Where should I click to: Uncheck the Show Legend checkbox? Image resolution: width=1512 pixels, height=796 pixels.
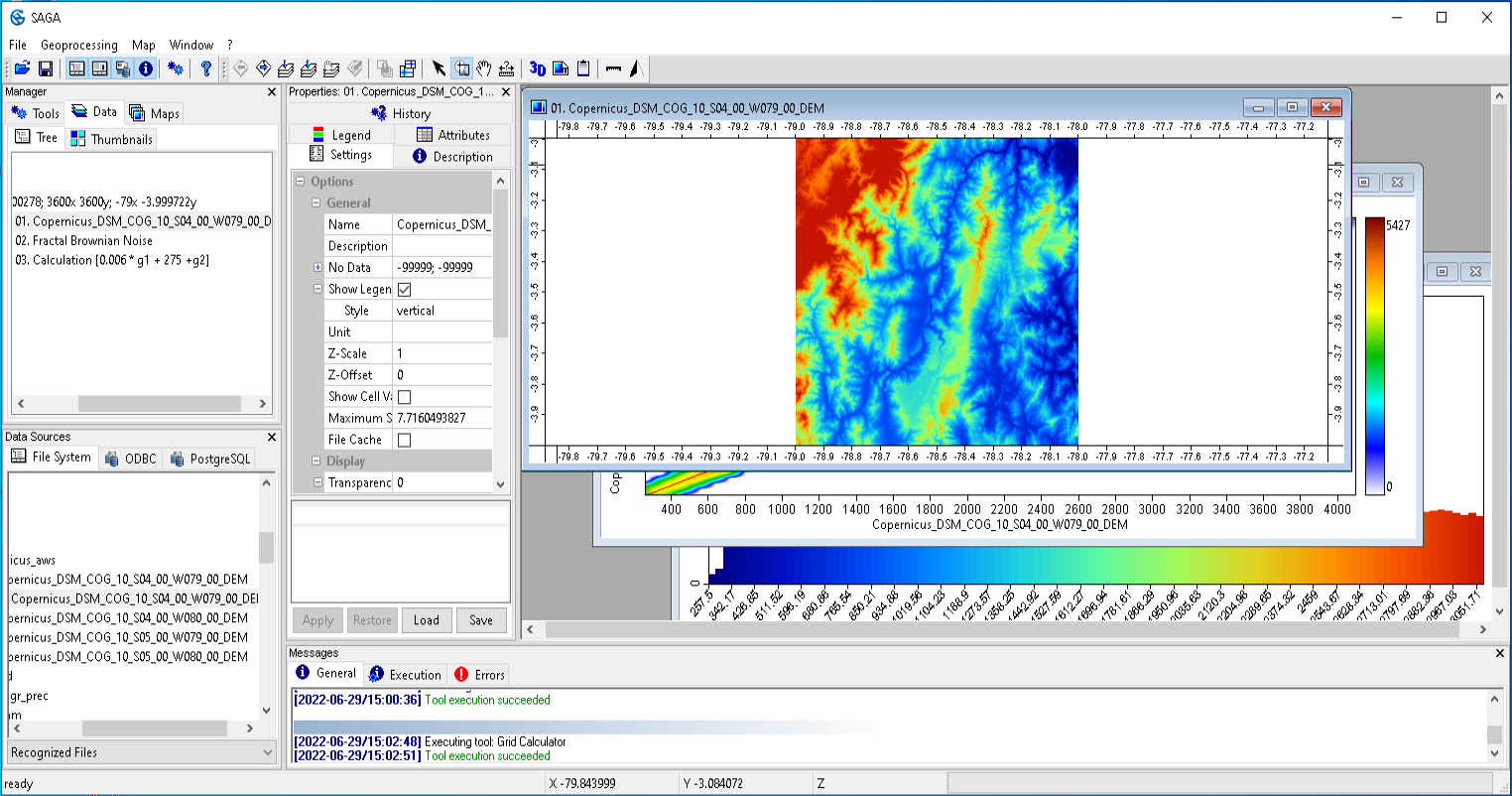[405, 290]
